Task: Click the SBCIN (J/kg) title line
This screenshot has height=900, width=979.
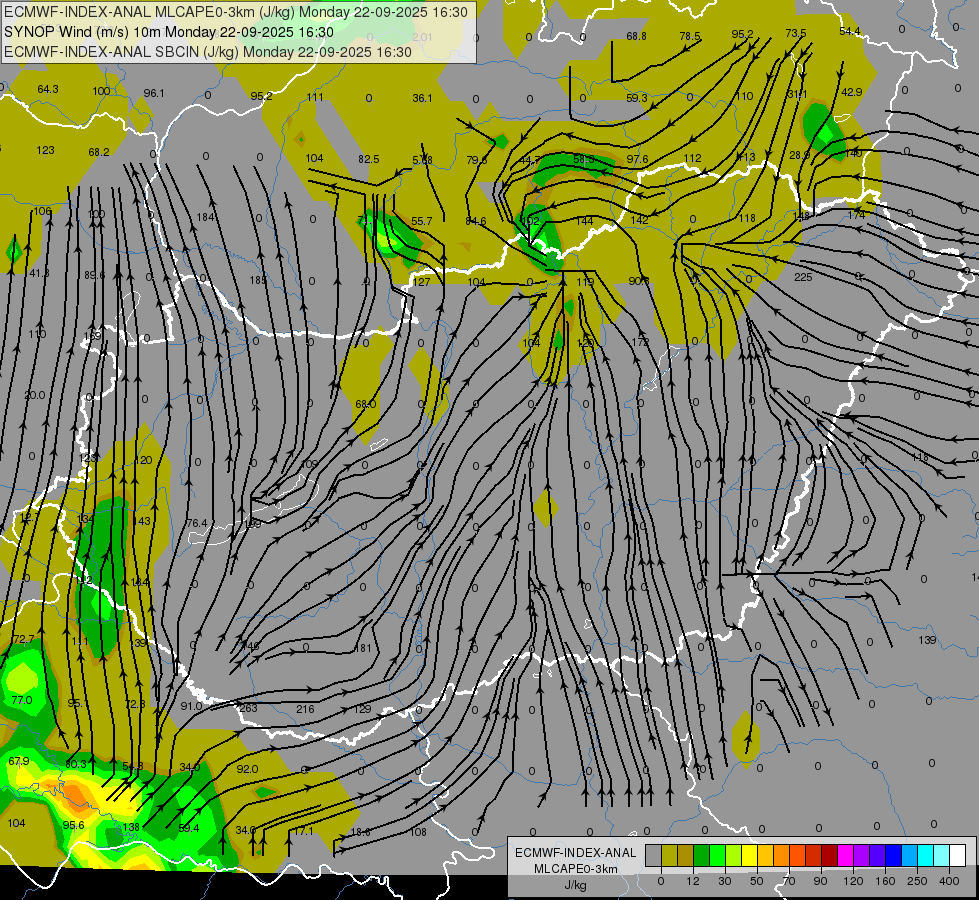Action: [x=208, y=52]
